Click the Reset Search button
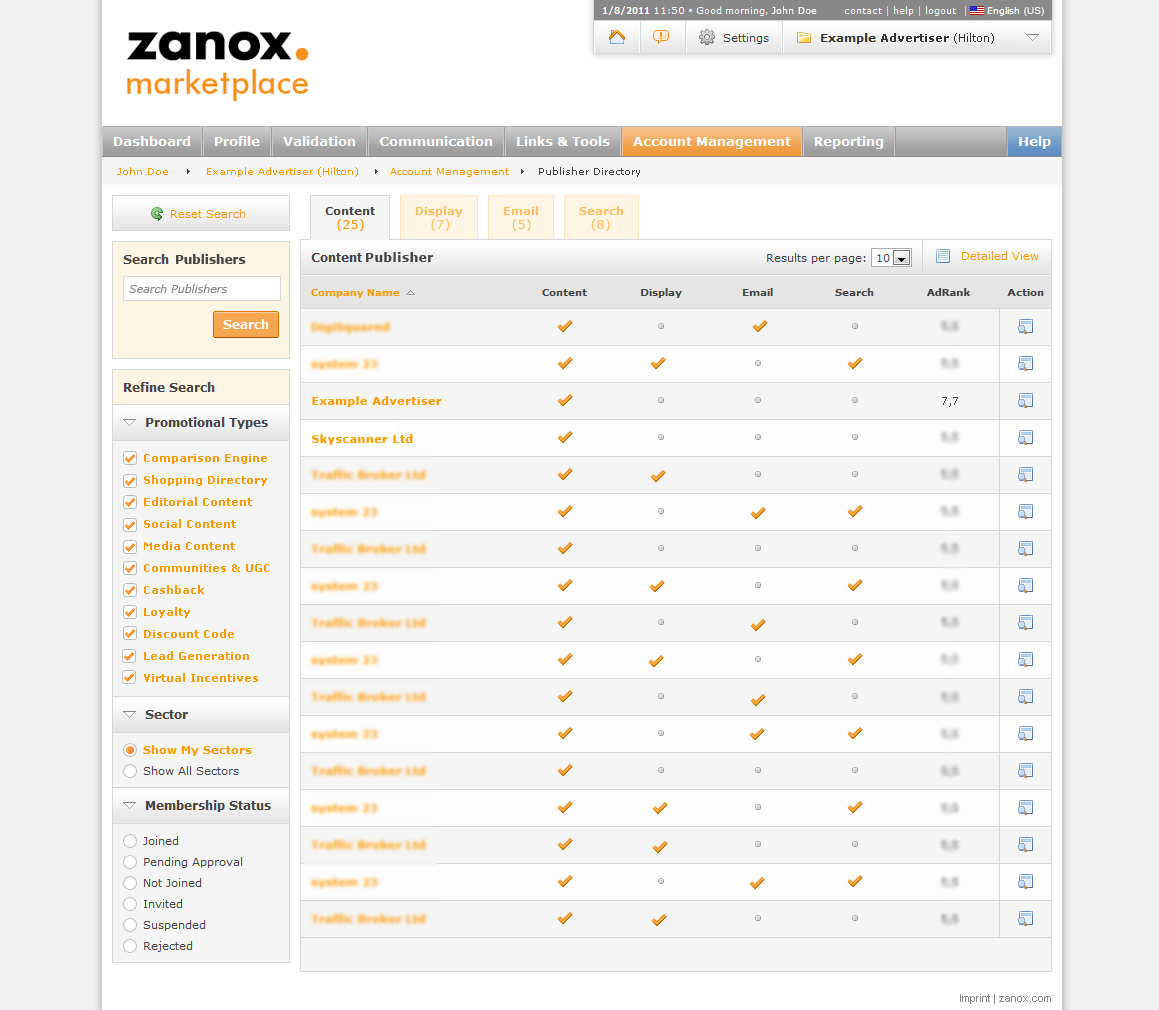Image resolution: width=1159 pixels, height=1010 pixels. (200, 214)
